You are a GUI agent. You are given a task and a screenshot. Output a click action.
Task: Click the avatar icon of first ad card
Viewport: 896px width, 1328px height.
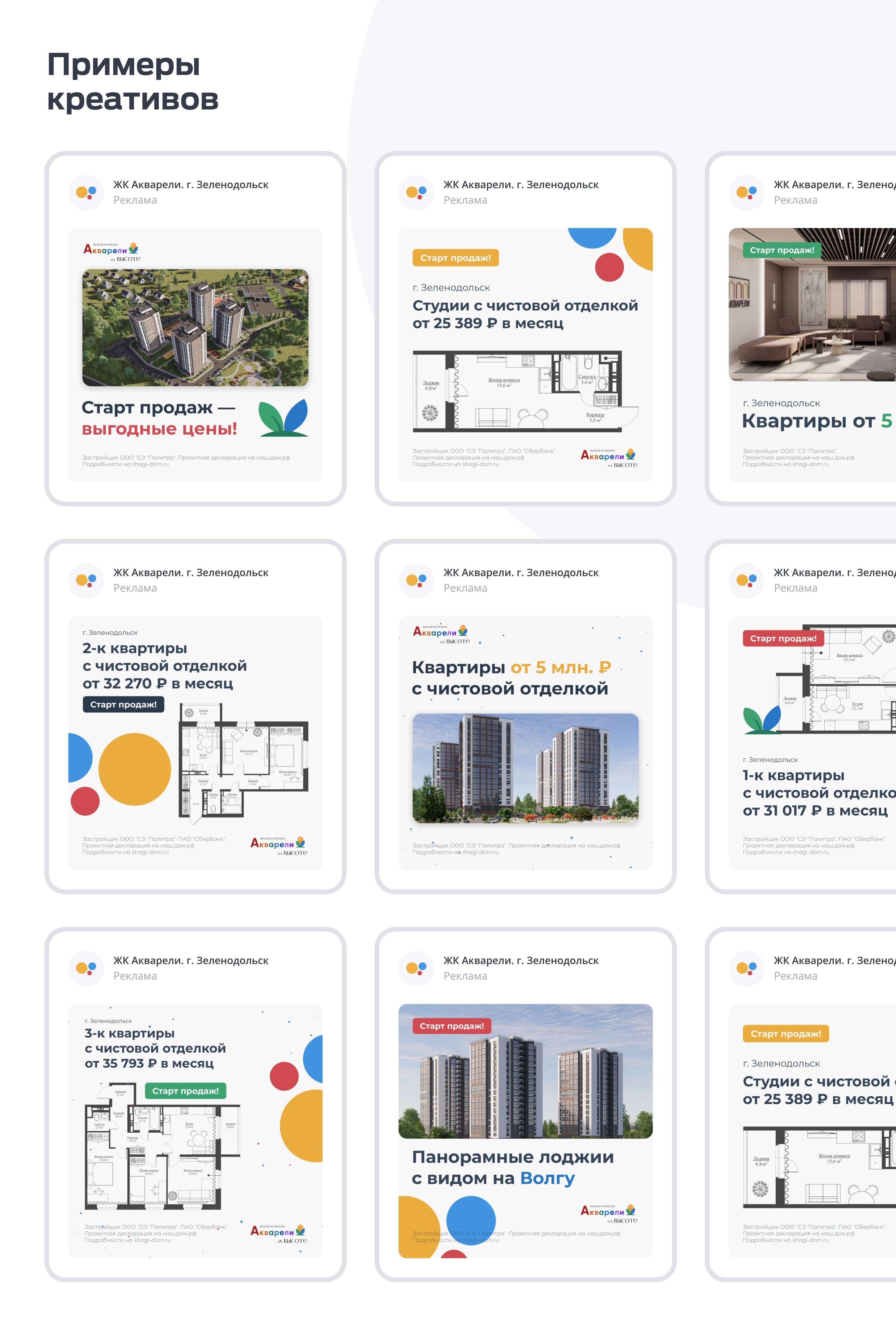pos(86,193)
